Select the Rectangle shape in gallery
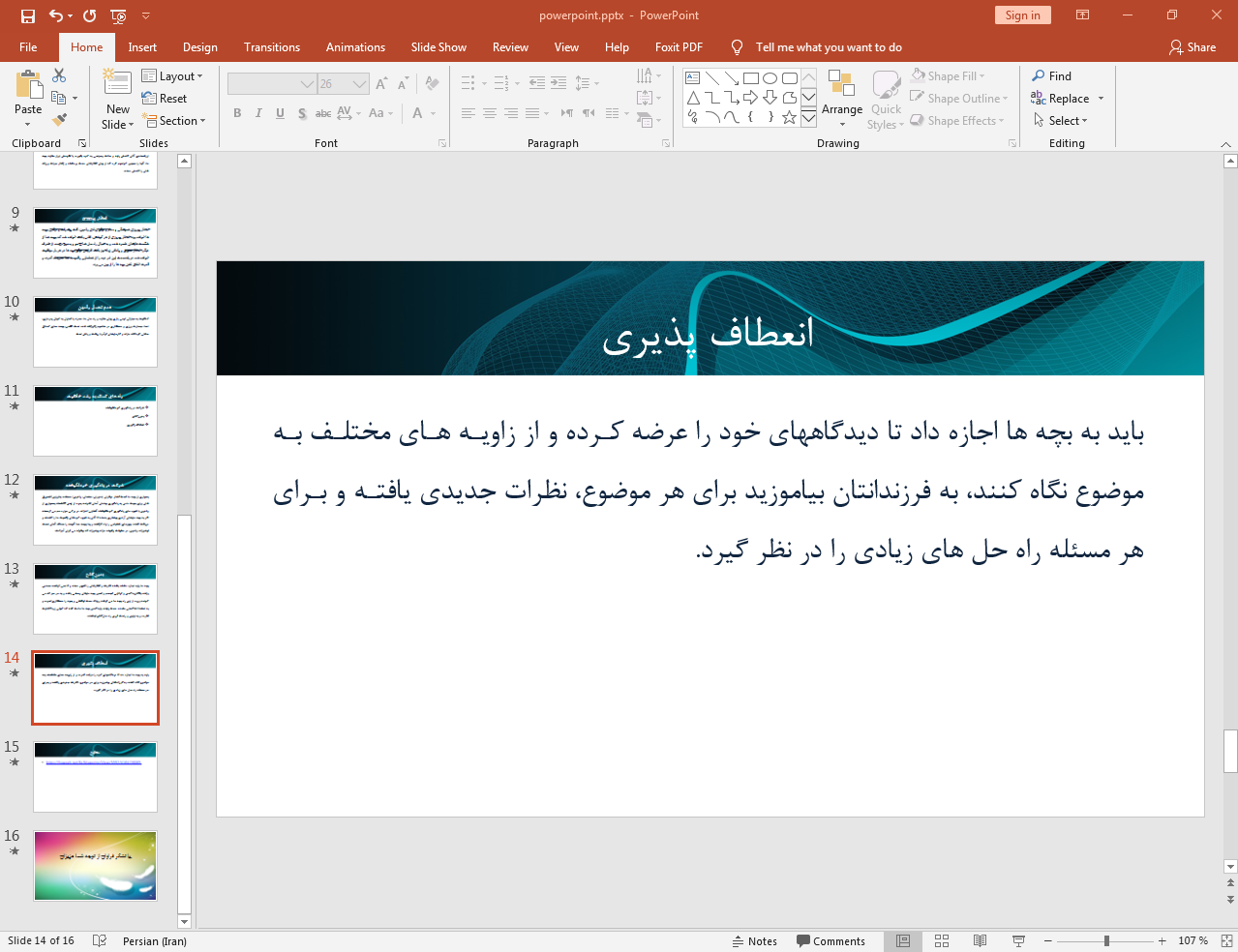1238x952 pixels. 751,78
